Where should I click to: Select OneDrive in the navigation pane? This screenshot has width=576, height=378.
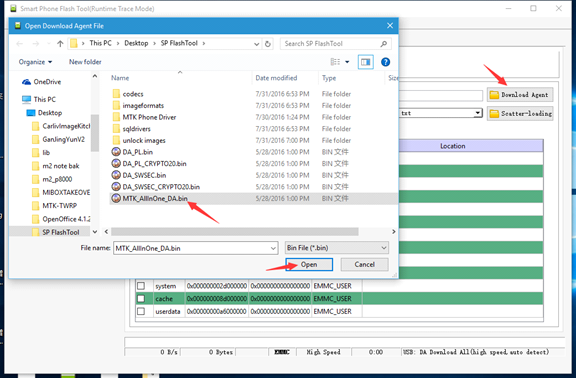coord(47,82)
